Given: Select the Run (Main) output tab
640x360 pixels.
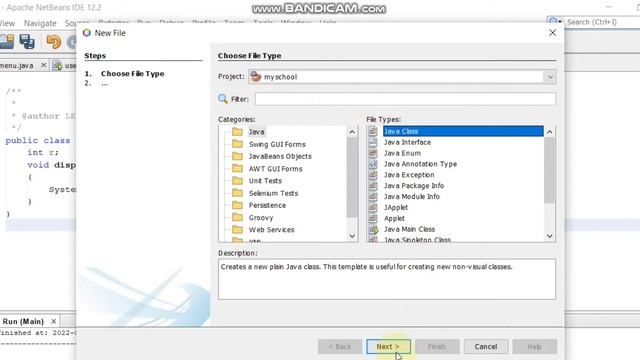Looking at the screenshot, I should coord(23,321).
